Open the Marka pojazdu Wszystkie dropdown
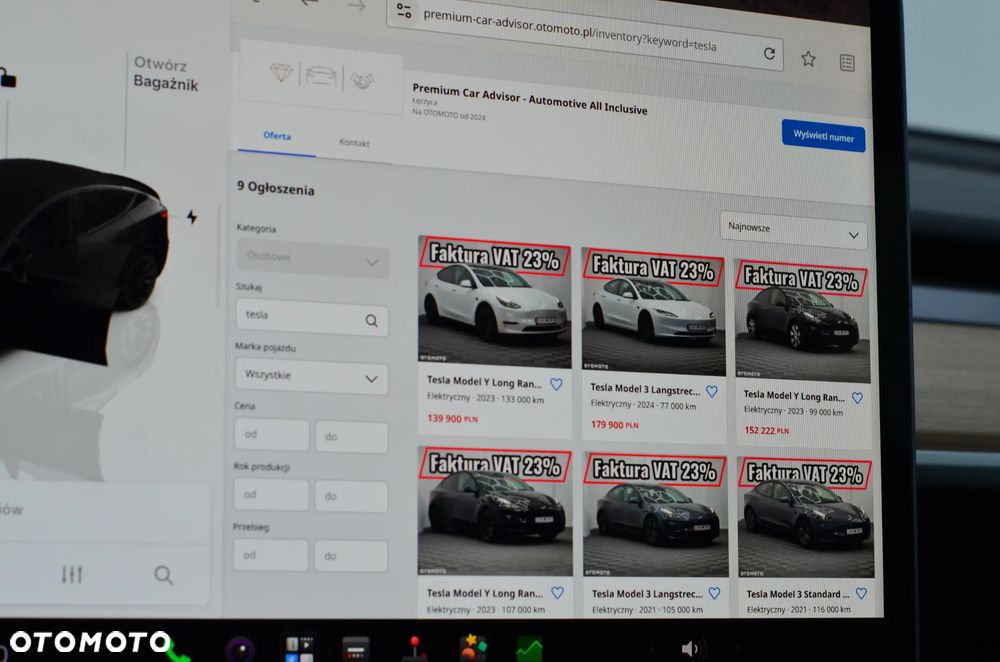This screenshot has height=662, width=1000. point(311,376)
